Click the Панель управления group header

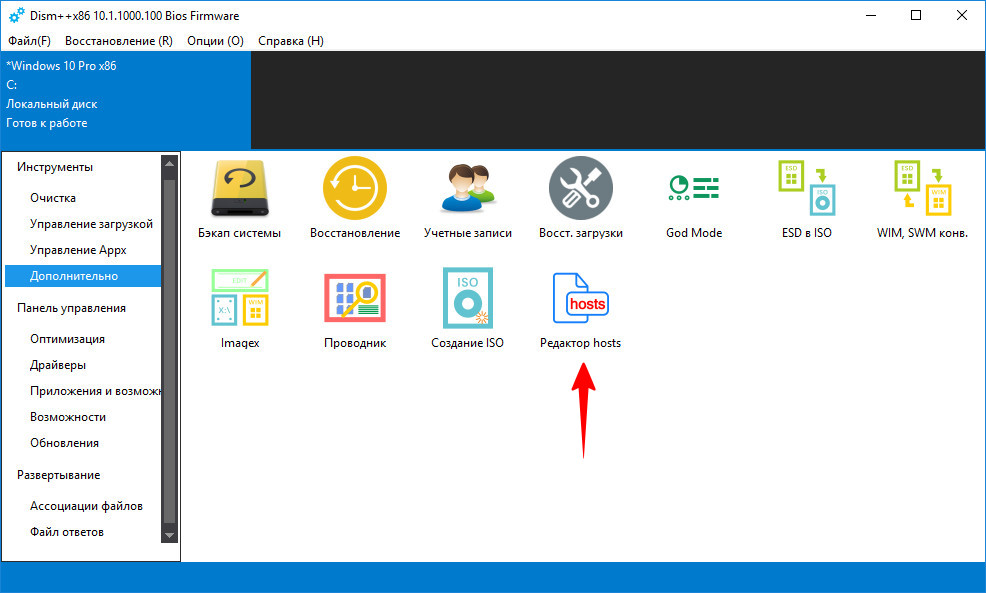click(x=71, y=308)
